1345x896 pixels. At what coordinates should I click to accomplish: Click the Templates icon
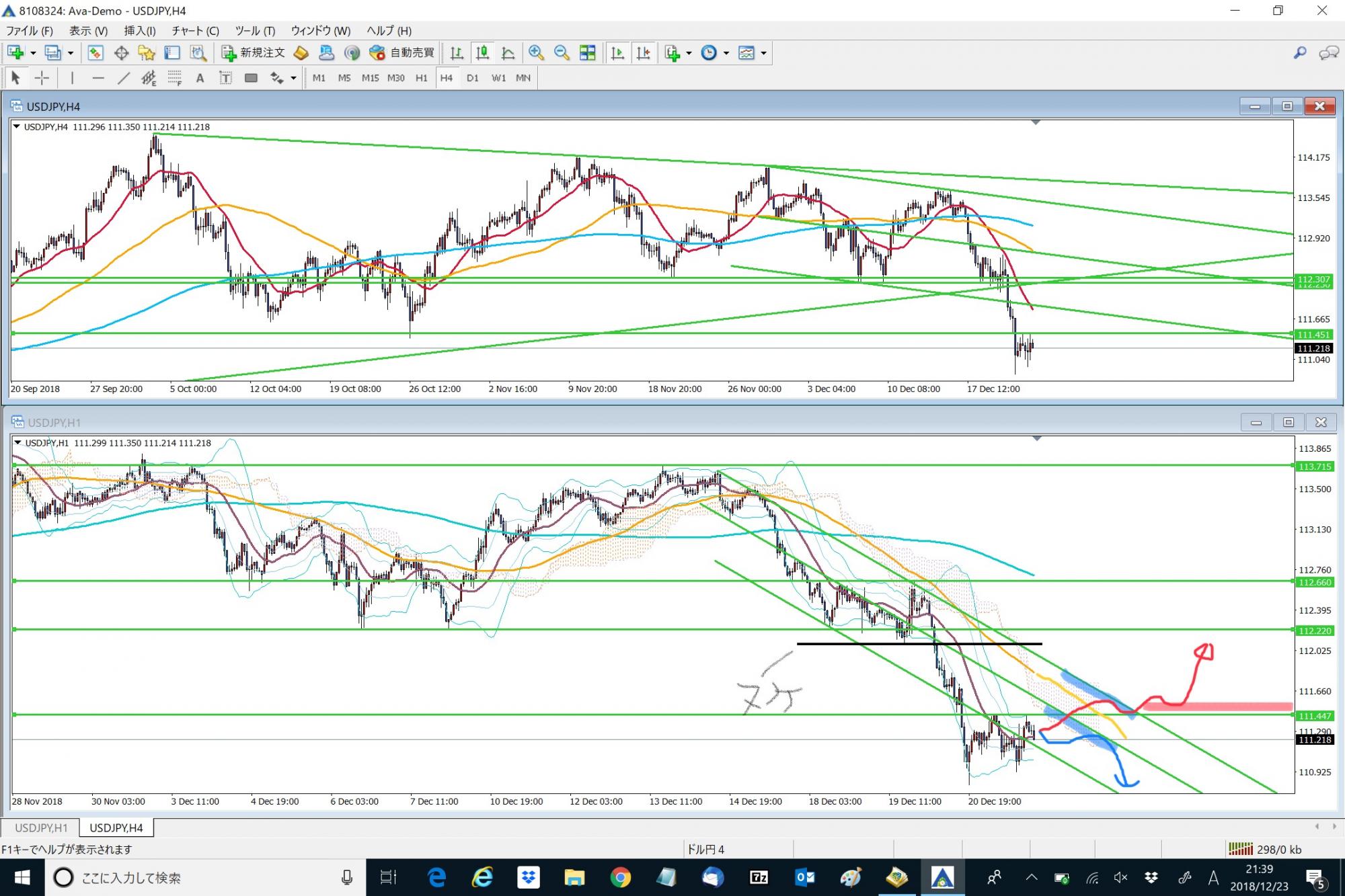pos(746,52)
